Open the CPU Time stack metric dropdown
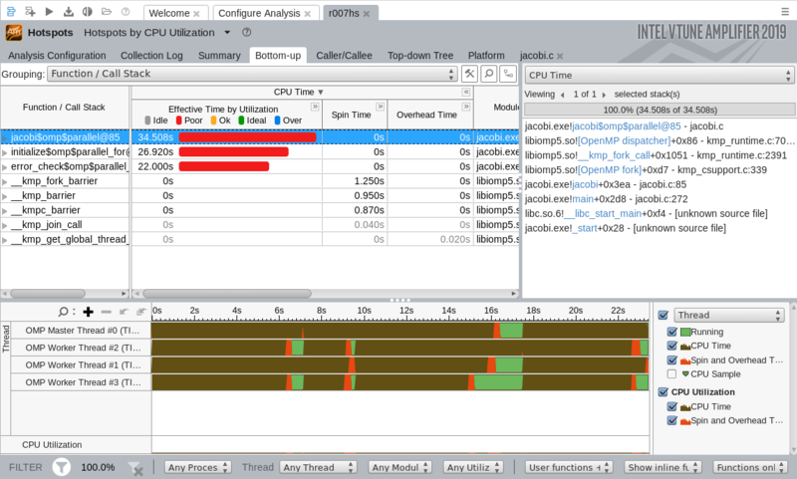This screenshot has width=797, height=479. click(x=659, y=75)
